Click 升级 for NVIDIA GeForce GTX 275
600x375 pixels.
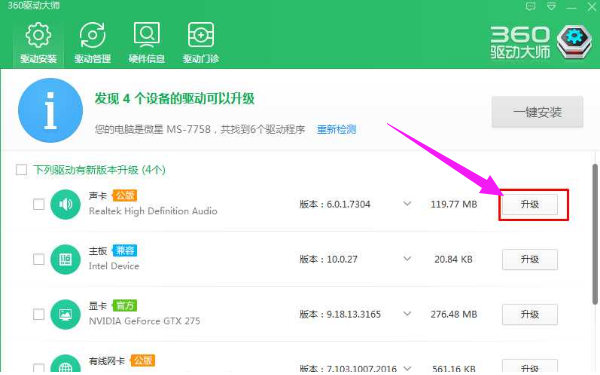tap(530, 315)
